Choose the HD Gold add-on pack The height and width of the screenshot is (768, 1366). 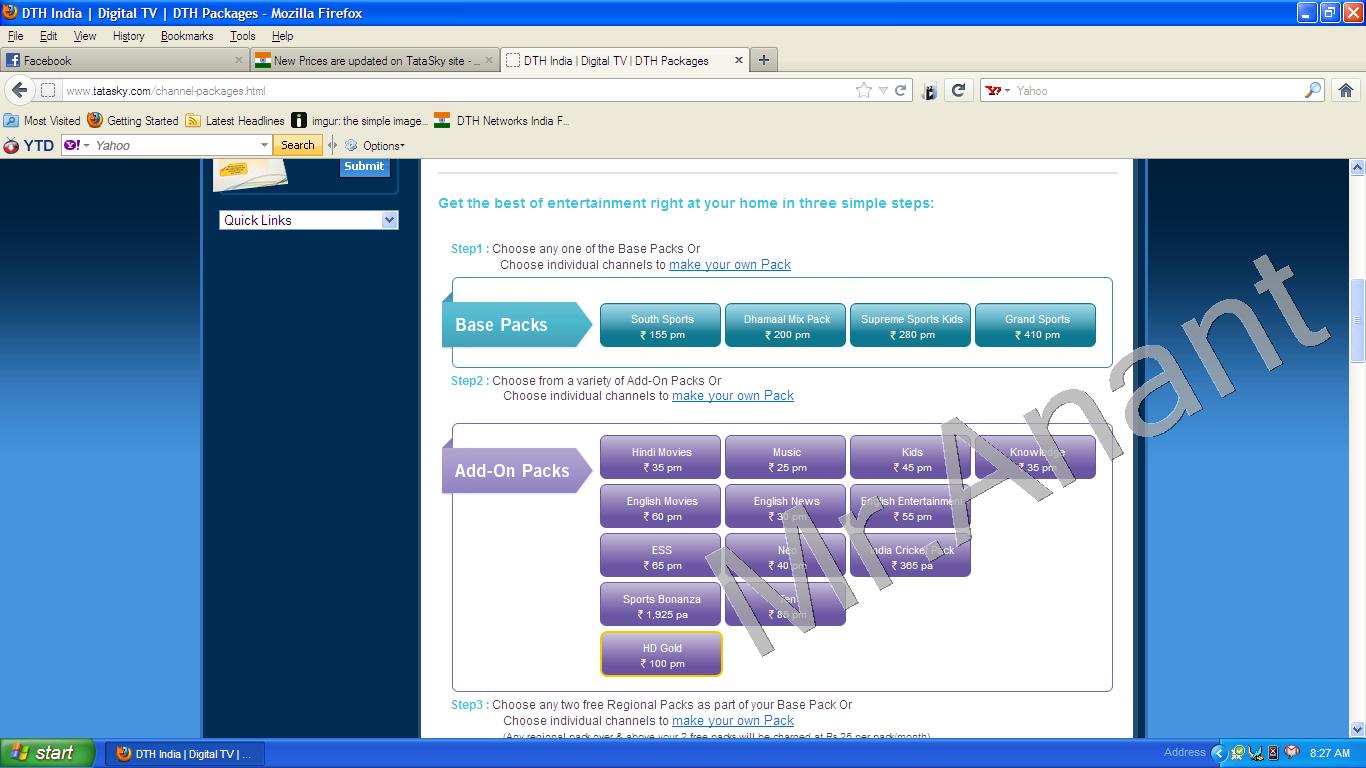660,654
